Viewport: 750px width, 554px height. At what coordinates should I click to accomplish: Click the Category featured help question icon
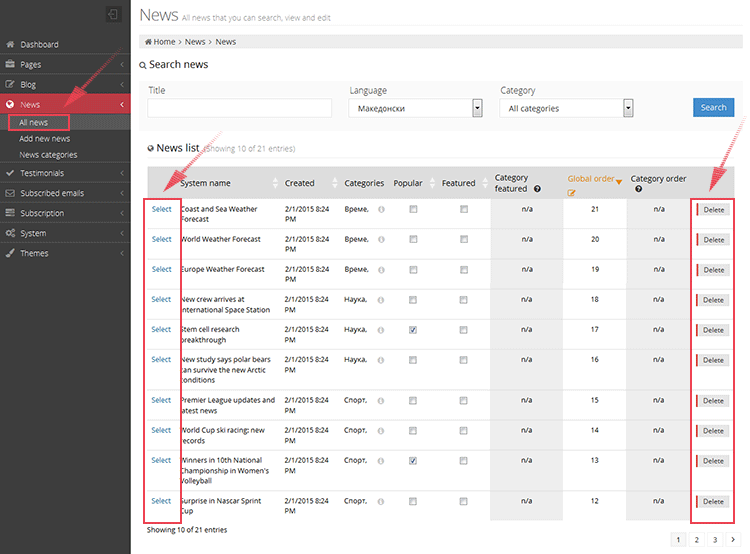click(537, 189)
